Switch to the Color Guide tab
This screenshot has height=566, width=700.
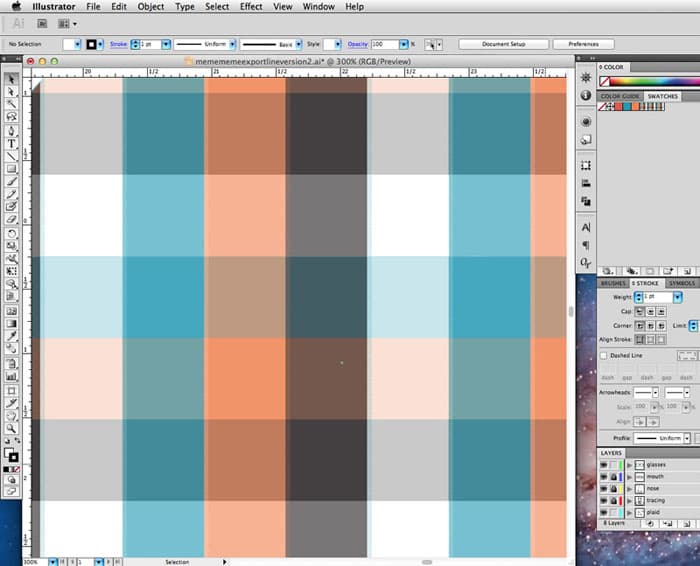tap(620, 96)
